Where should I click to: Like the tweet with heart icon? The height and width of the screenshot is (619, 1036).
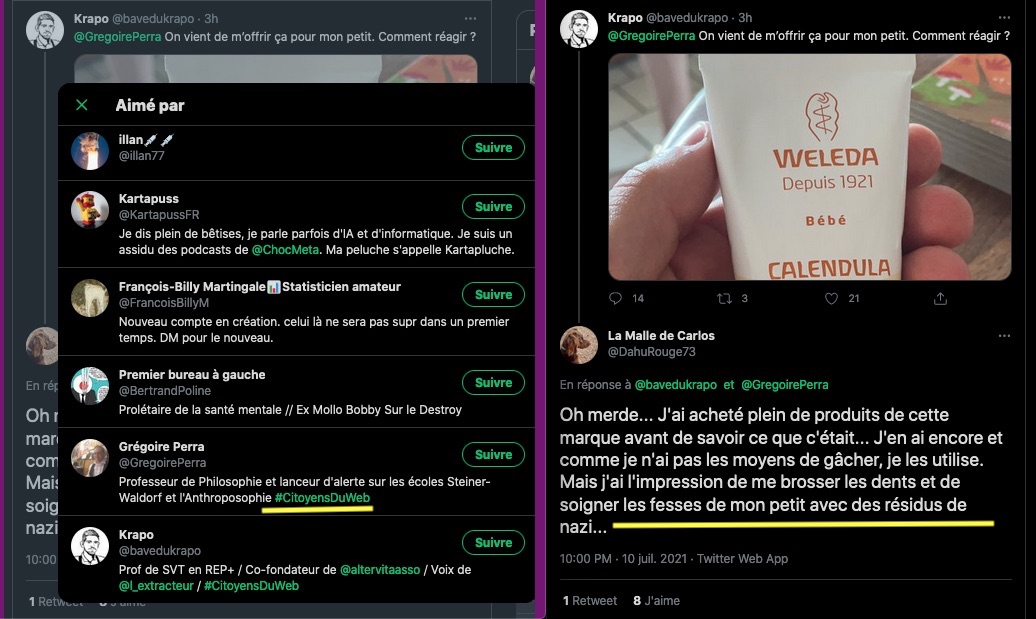pyautogui.click(x=831, y=299)
